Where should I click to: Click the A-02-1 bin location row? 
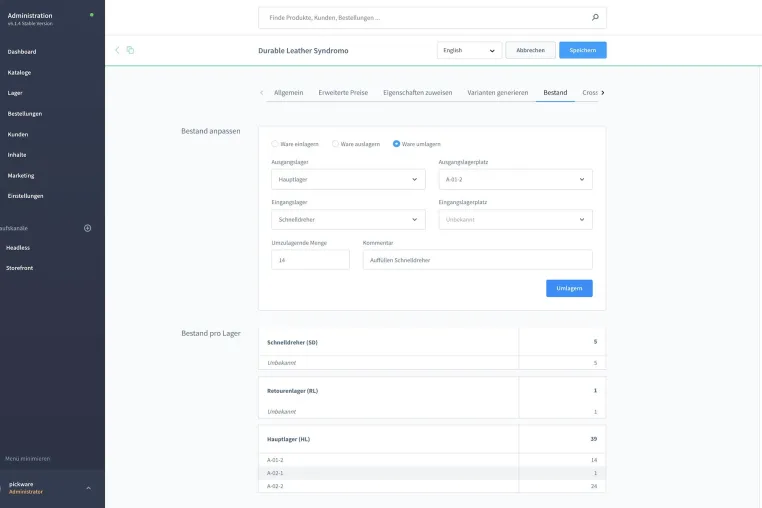(x=432, y=473)
